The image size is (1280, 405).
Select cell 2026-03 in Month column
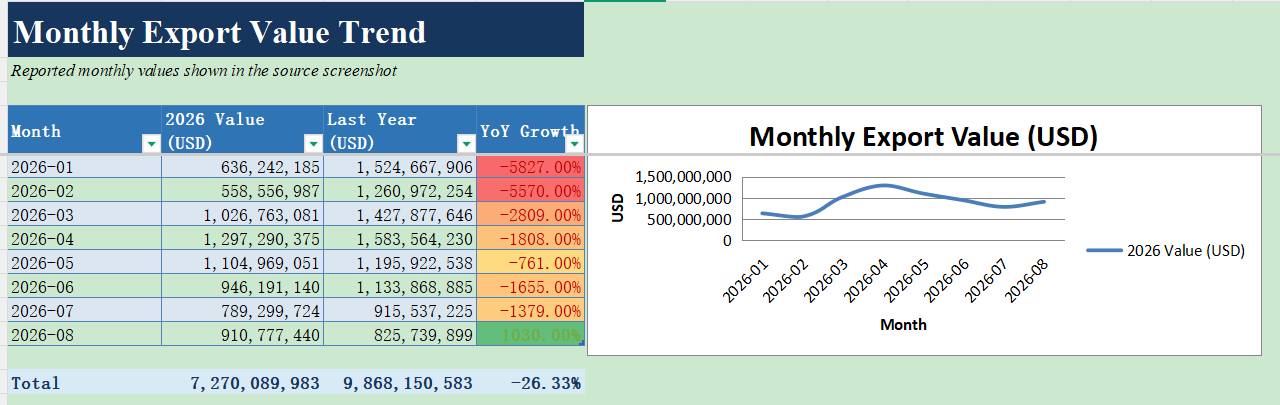click(x=85, y=215)
